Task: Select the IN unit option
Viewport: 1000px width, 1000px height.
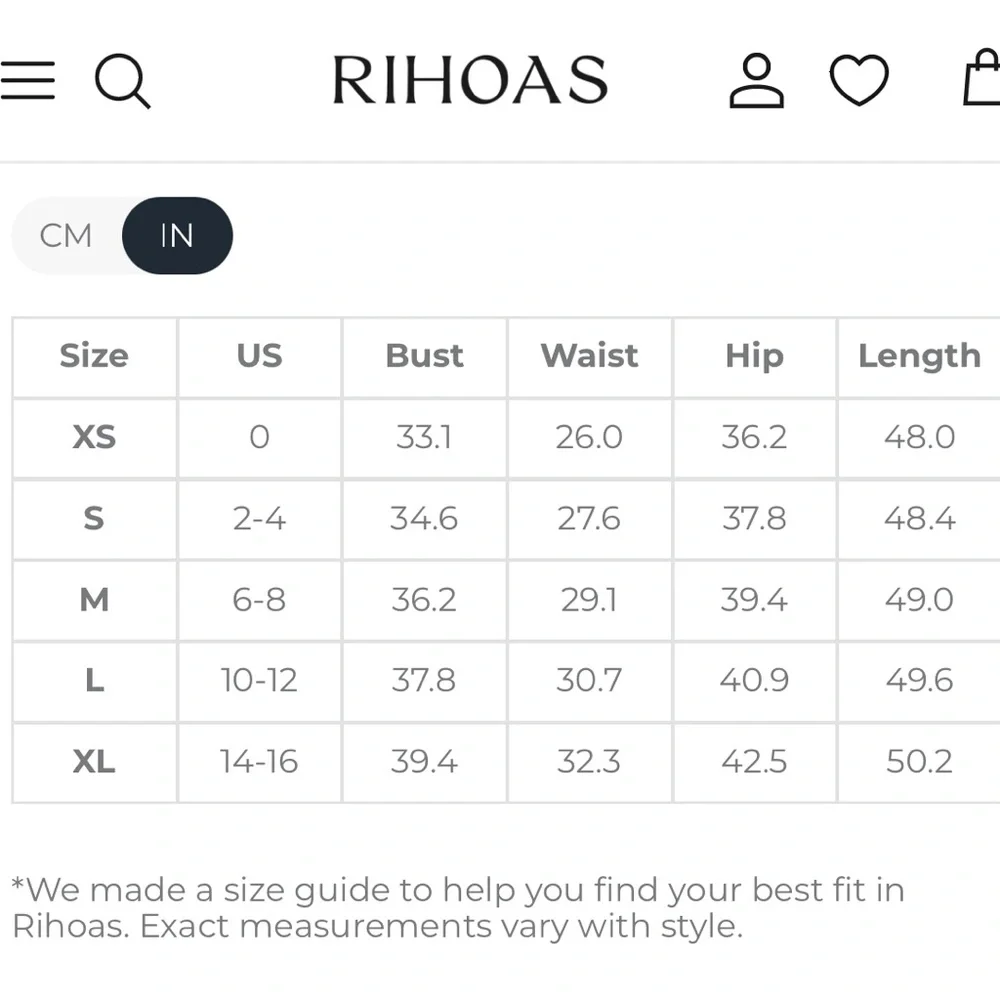Action: (x=177, y=236)
